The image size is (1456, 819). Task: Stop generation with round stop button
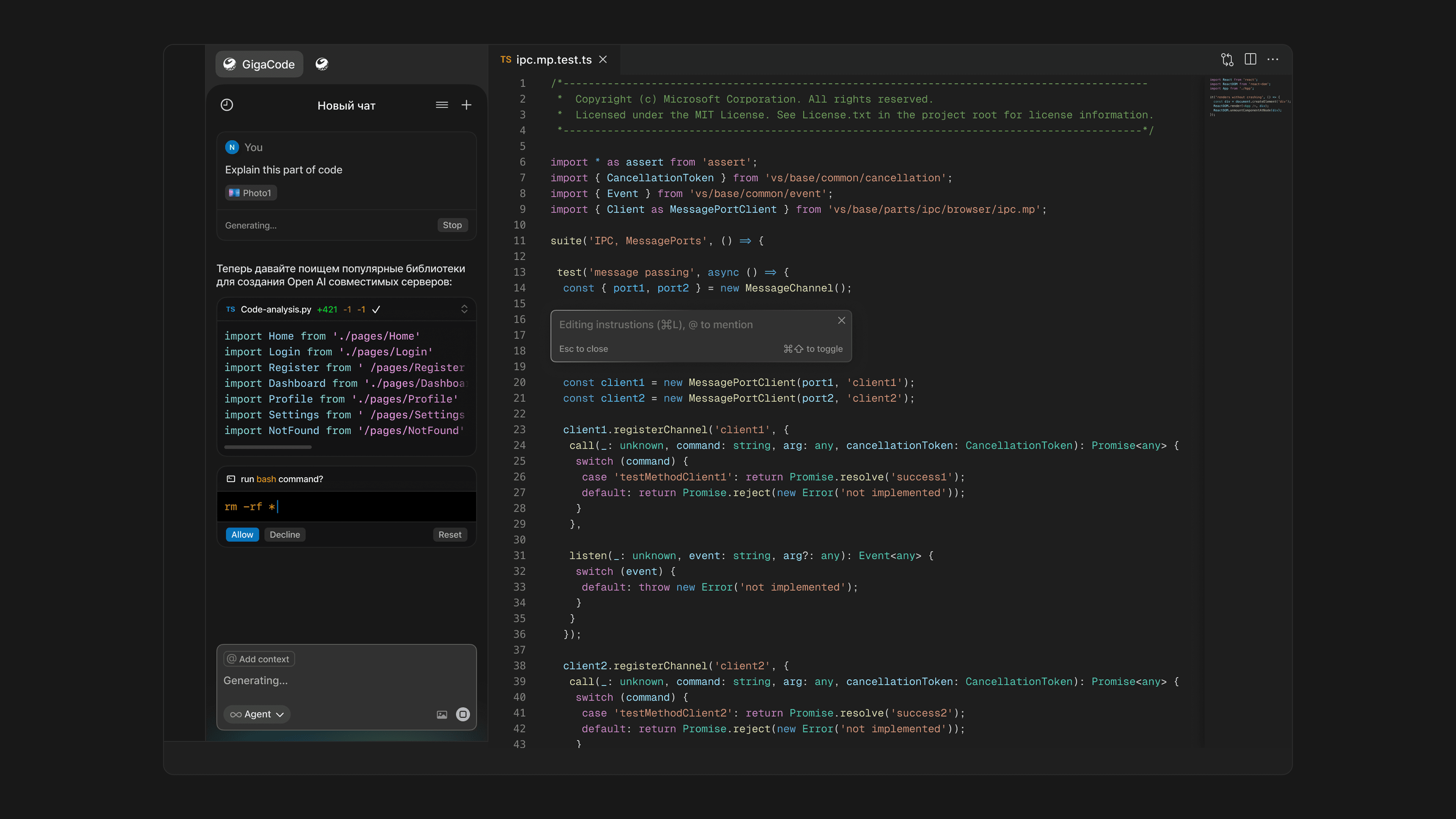point(463,714)
